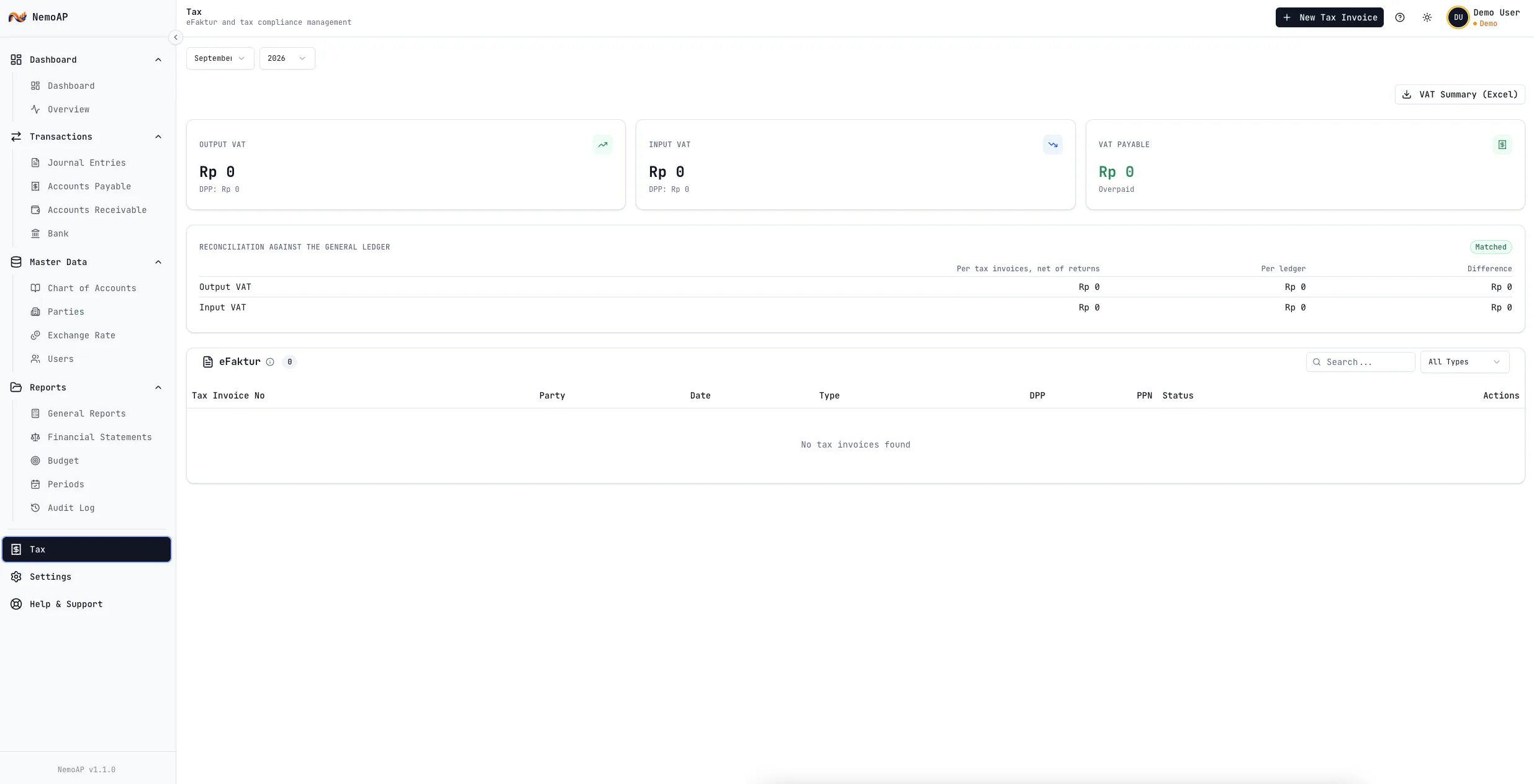Screen dimensions: 1534x784
Task: Click the eFaktur info icon
Action: [x=270, y=362]
